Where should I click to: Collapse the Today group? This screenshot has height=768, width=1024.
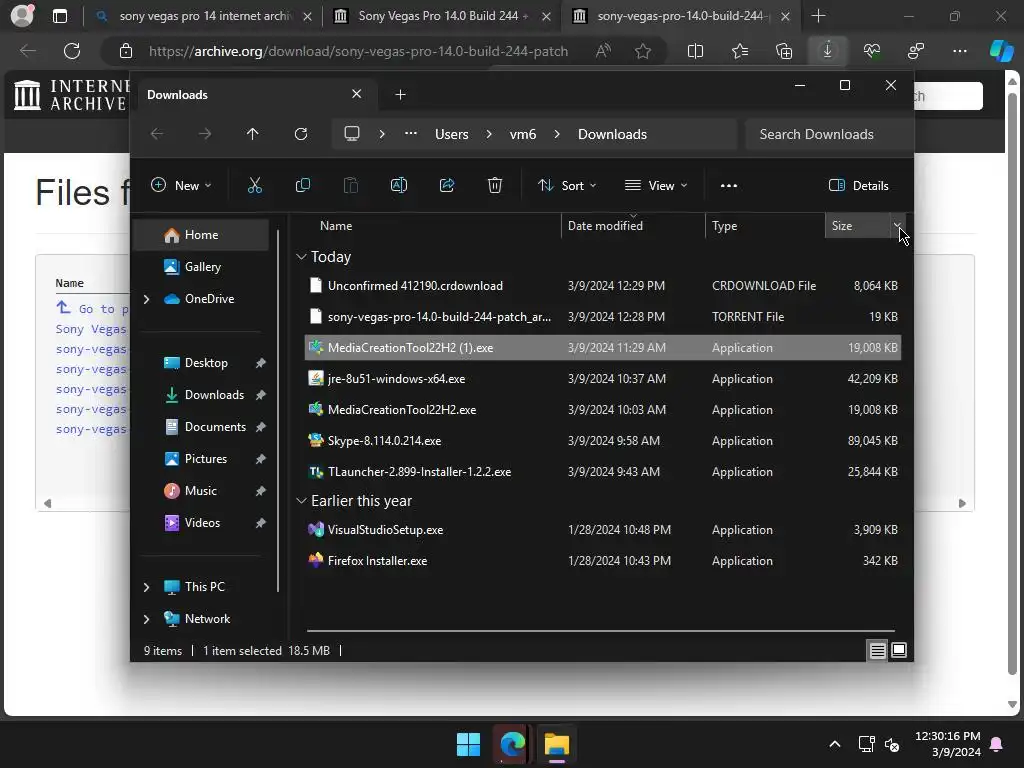click(301, 257)
